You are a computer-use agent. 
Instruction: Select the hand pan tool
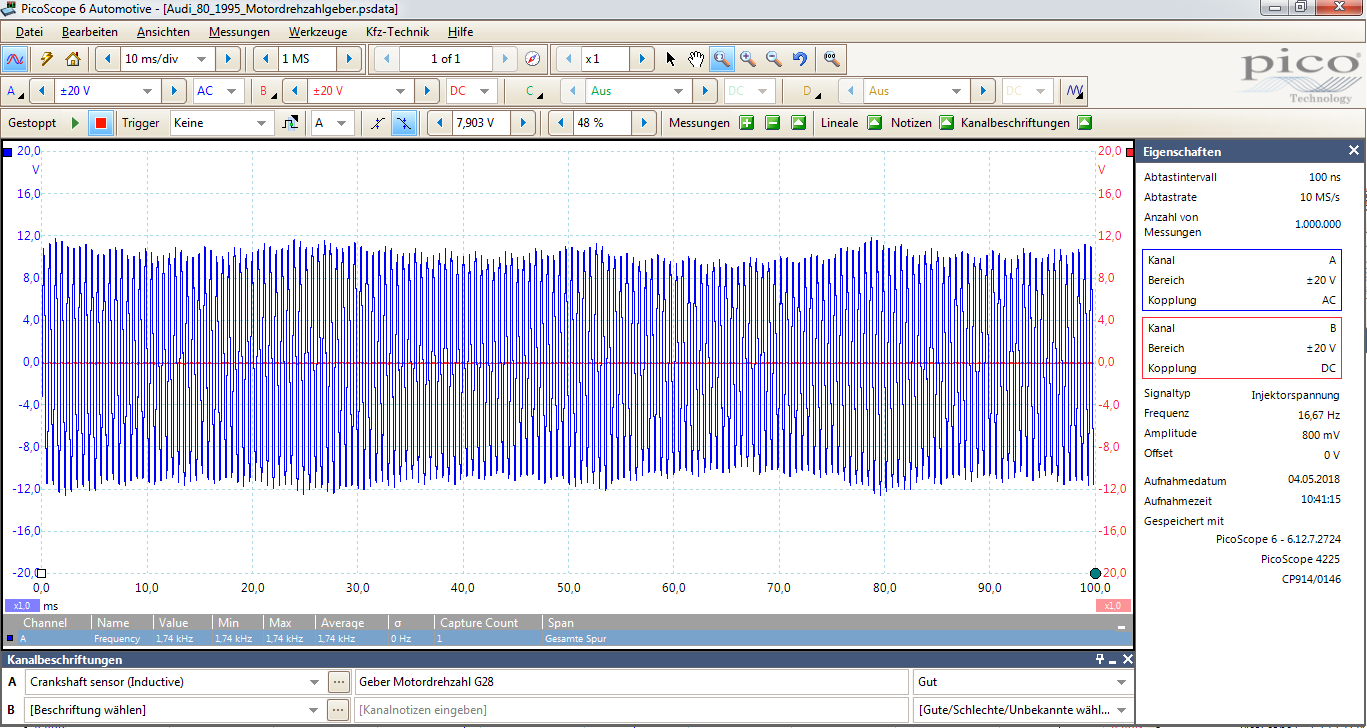point(696,59)
